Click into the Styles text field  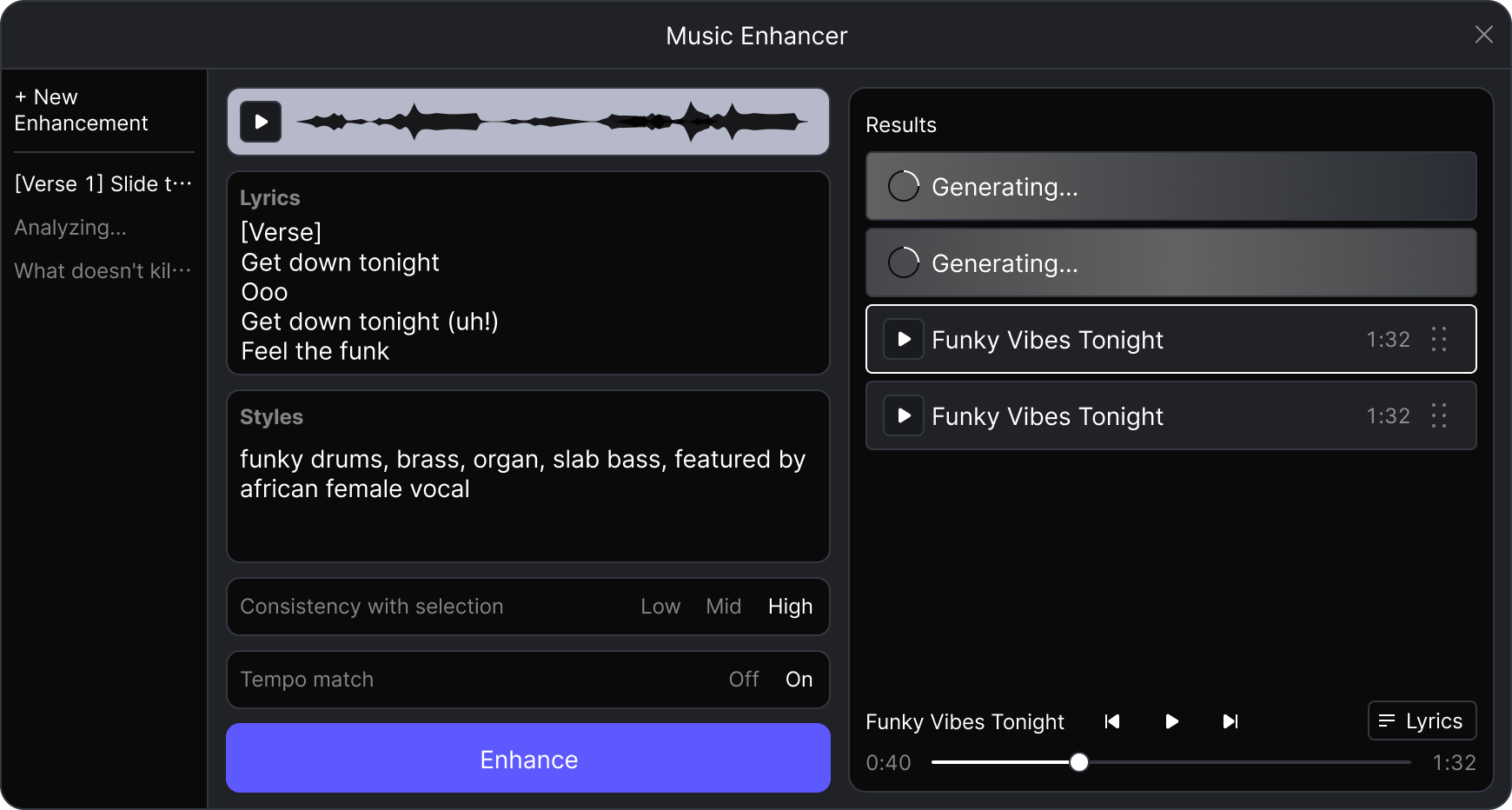pyautogui.click(x=528, y=495)
